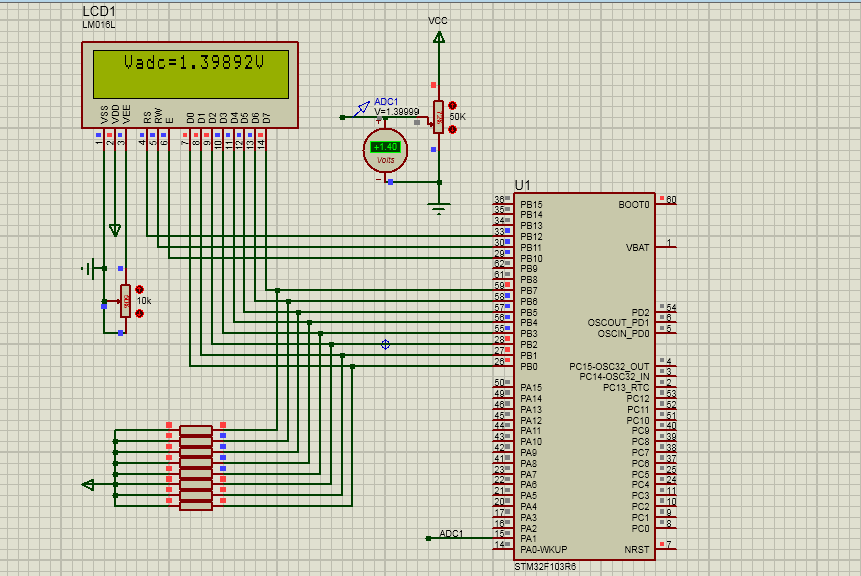
Task: Click the ADC1 probe name label
Action: click(x=386, y=102)
